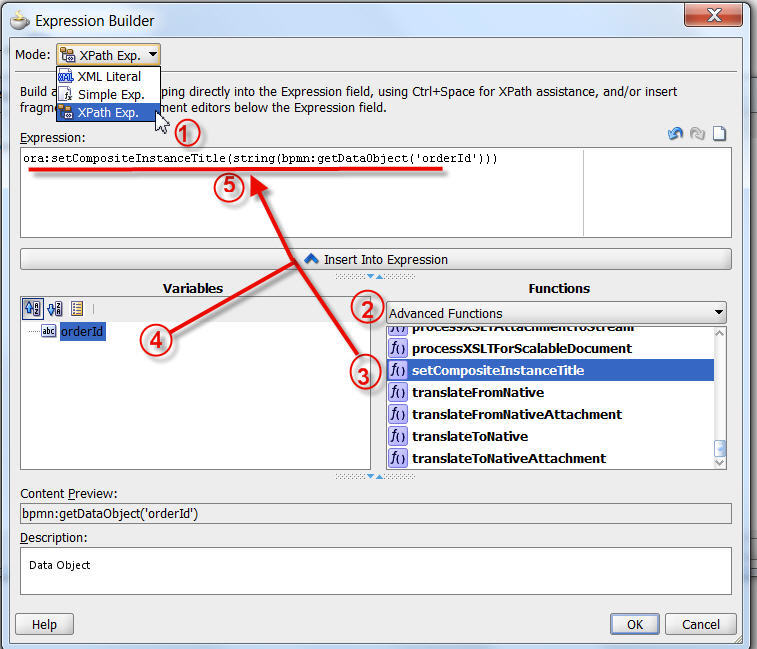
Task: Choose XML Literal in the Mode list
Action: click(109, 76)
